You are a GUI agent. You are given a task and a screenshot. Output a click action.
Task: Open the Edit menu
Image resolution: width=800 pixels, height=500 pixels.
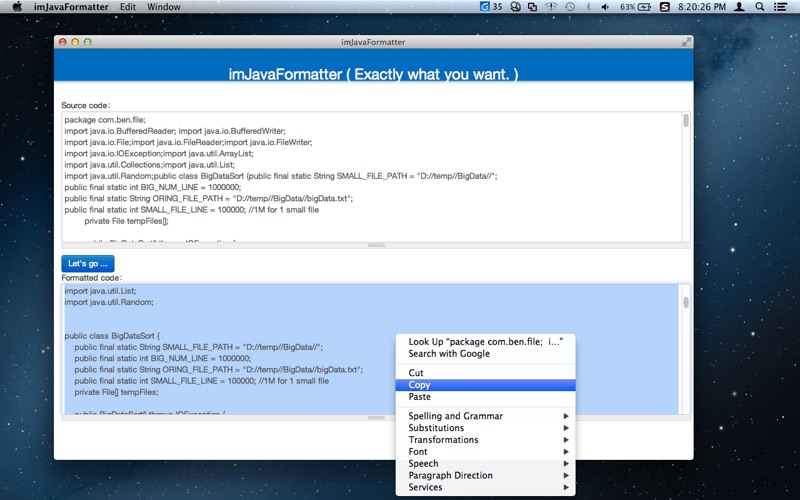[x=128, y=7]
